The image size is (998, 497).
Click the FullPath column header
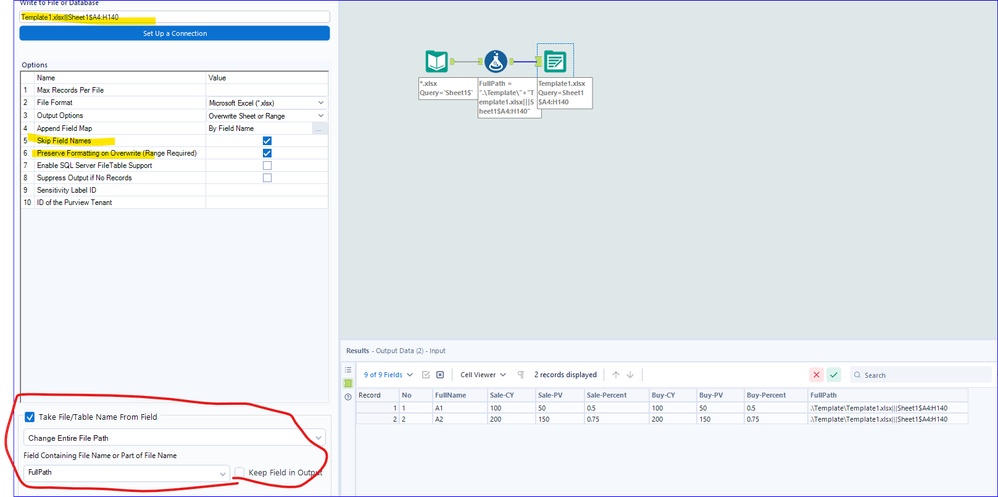point(888,395)
